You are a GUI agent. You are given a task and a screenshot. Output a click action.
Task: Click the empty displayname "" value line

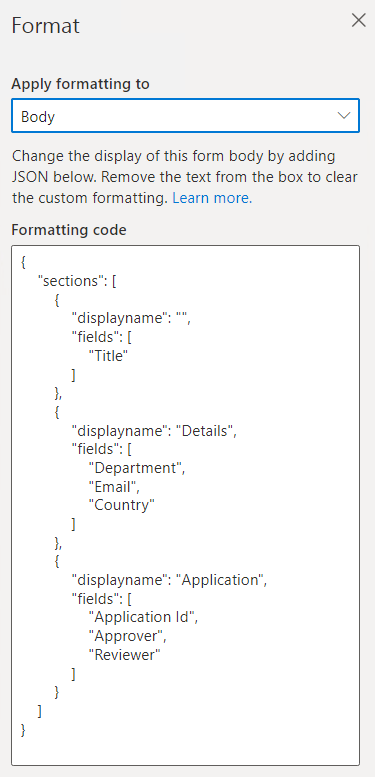point(131,319)
